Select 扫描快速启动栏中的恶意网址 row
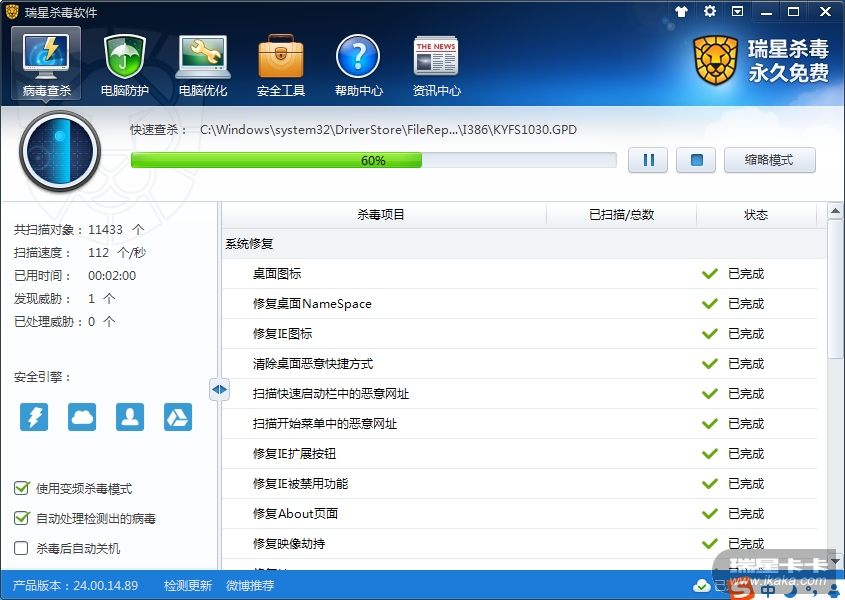 520,394
